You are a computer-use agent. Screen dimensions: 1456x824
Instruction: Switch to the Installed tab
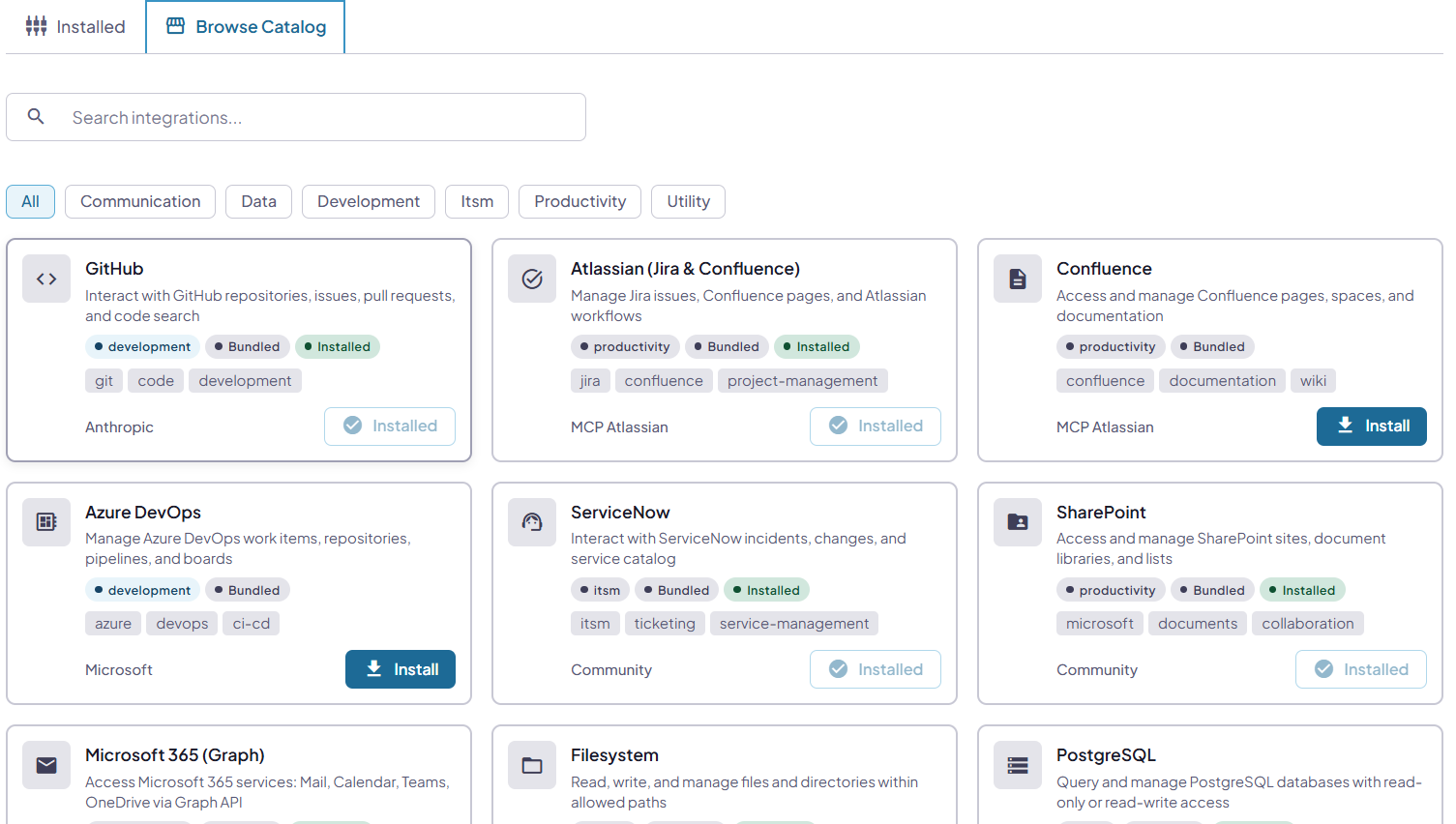(x=74, y=26)
